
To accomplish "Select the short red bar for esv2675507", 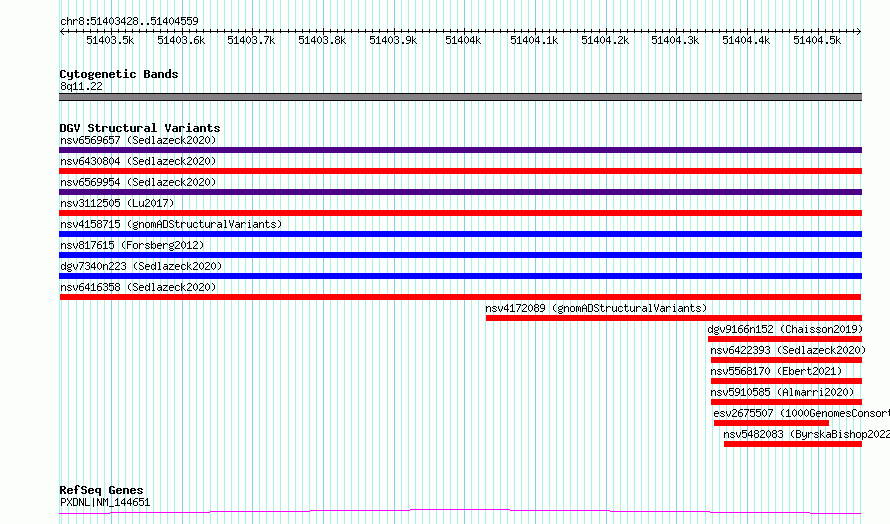I will (x=771, y=423).
